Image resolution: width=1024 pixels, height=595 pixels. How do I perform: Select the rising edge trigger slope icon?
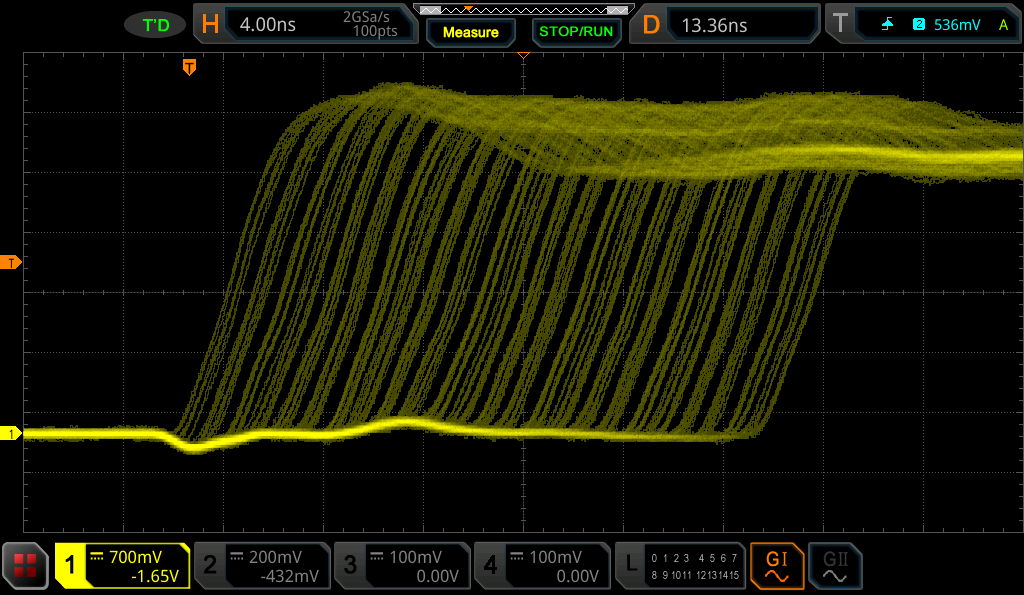pos(886,25)
